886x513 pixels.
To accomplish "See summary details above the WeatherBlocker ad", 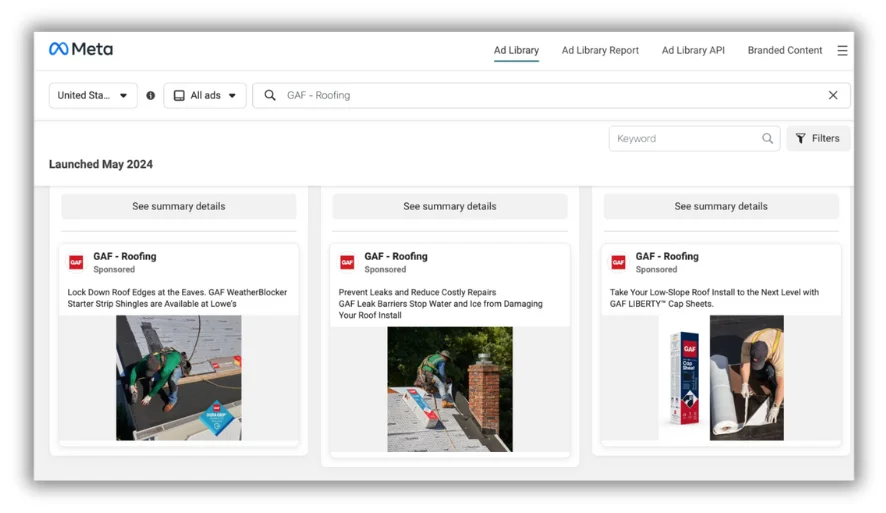I will point(179,206).
